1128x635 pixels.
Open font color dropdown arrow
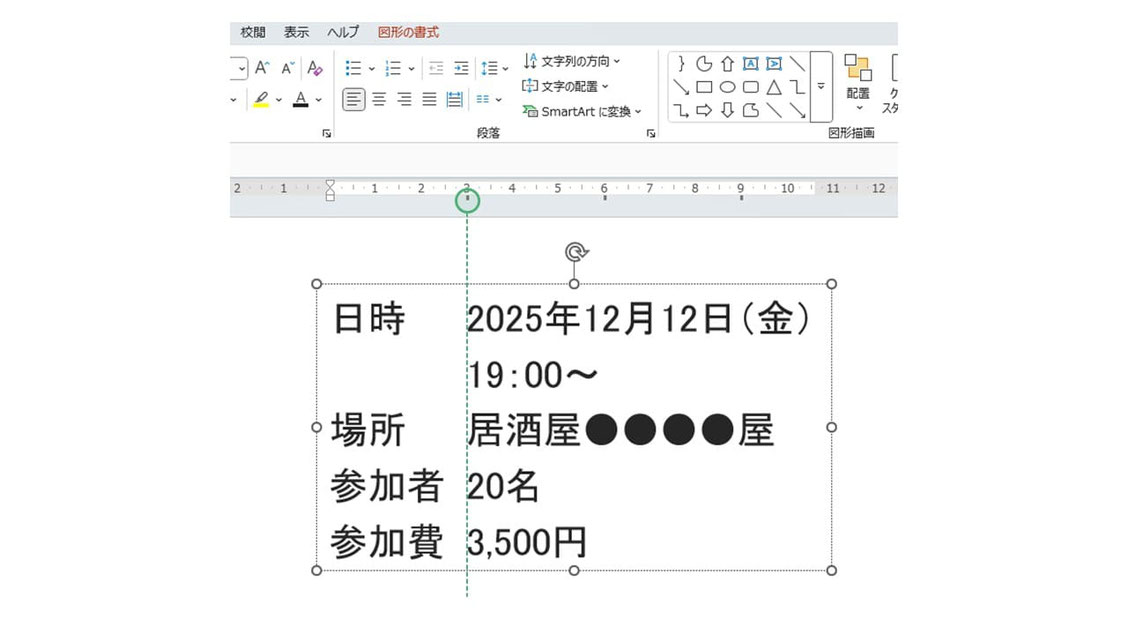click(x=319, y=100)
